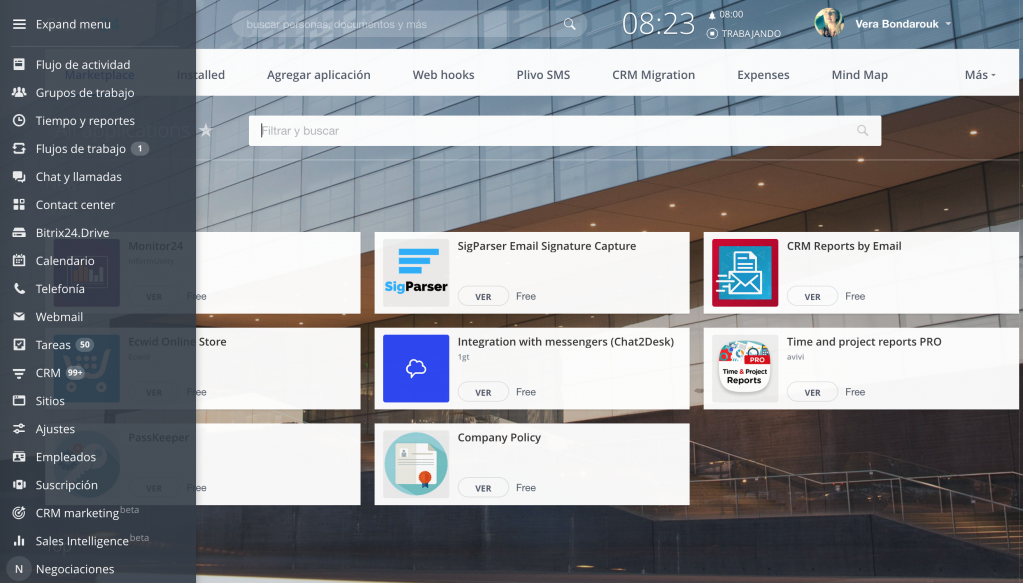Open Ajustes settings sliders icon

click(18, 429)
